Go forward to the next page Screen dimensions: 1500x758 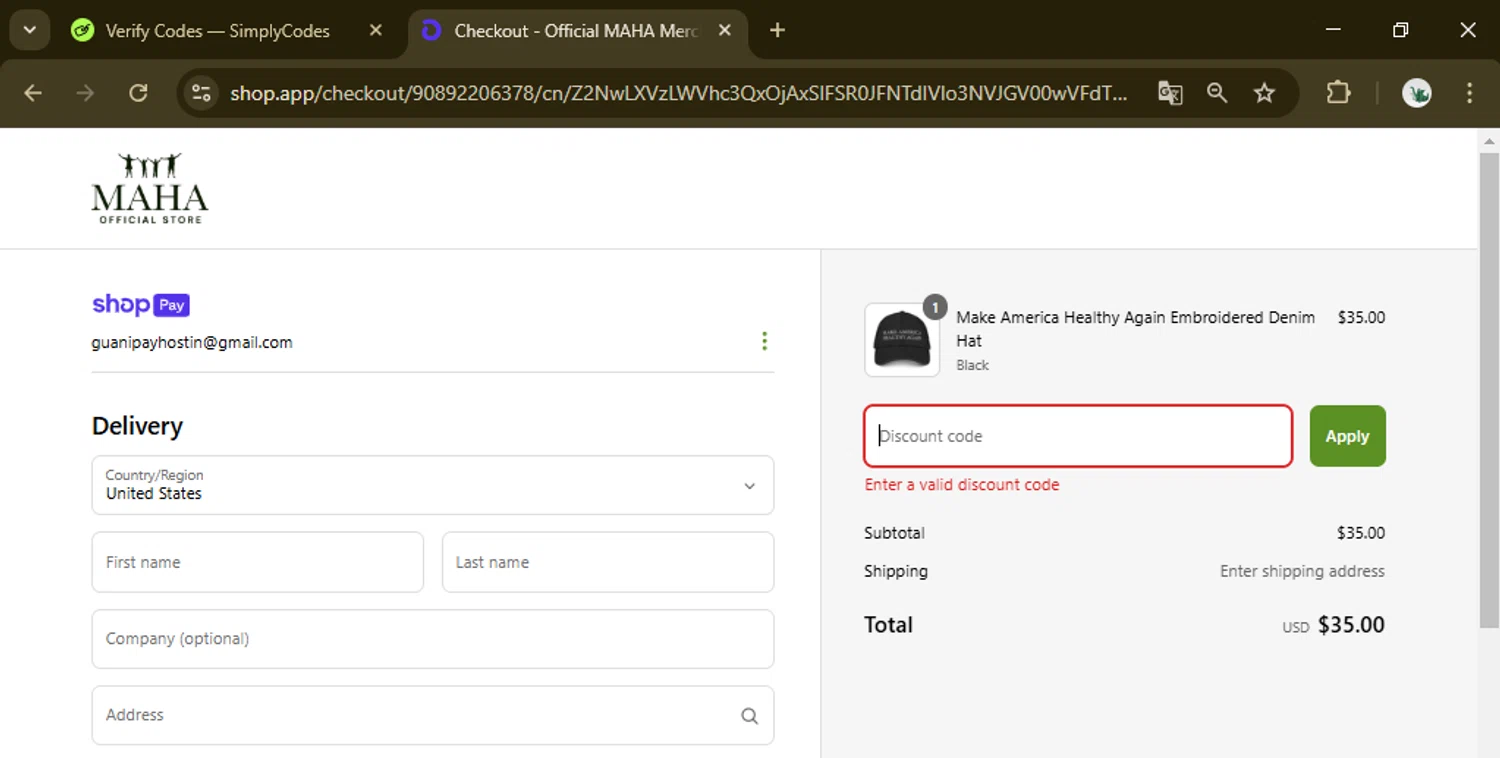pyautogui.click(x=86, y=93)
